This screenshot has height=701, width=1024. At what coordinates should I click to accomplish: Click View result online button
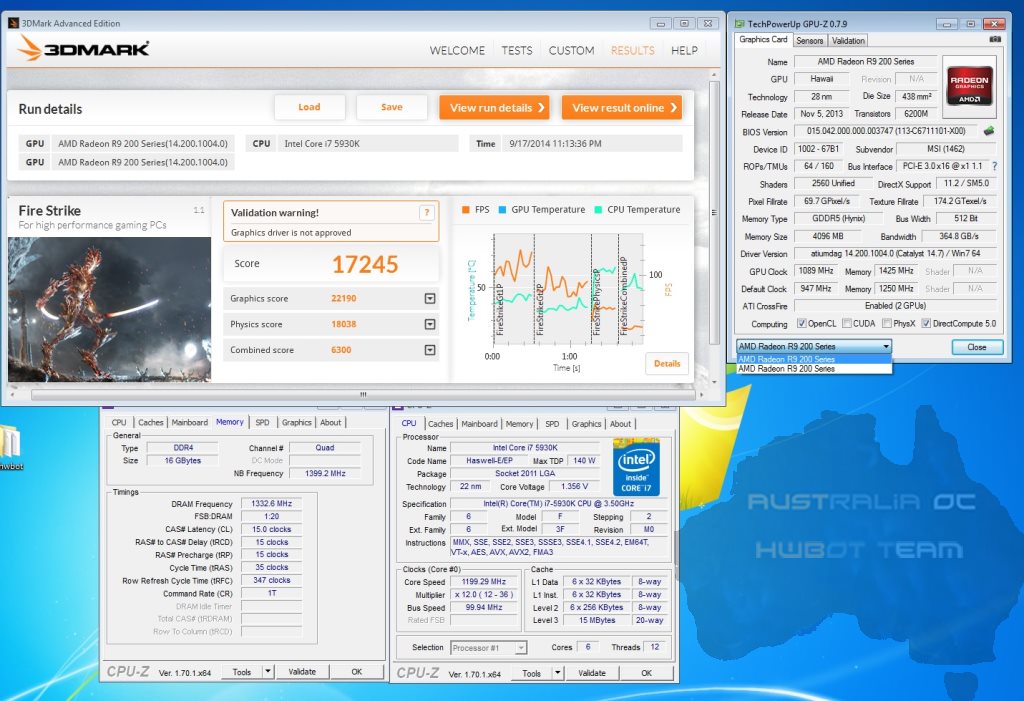pos(622,108)
